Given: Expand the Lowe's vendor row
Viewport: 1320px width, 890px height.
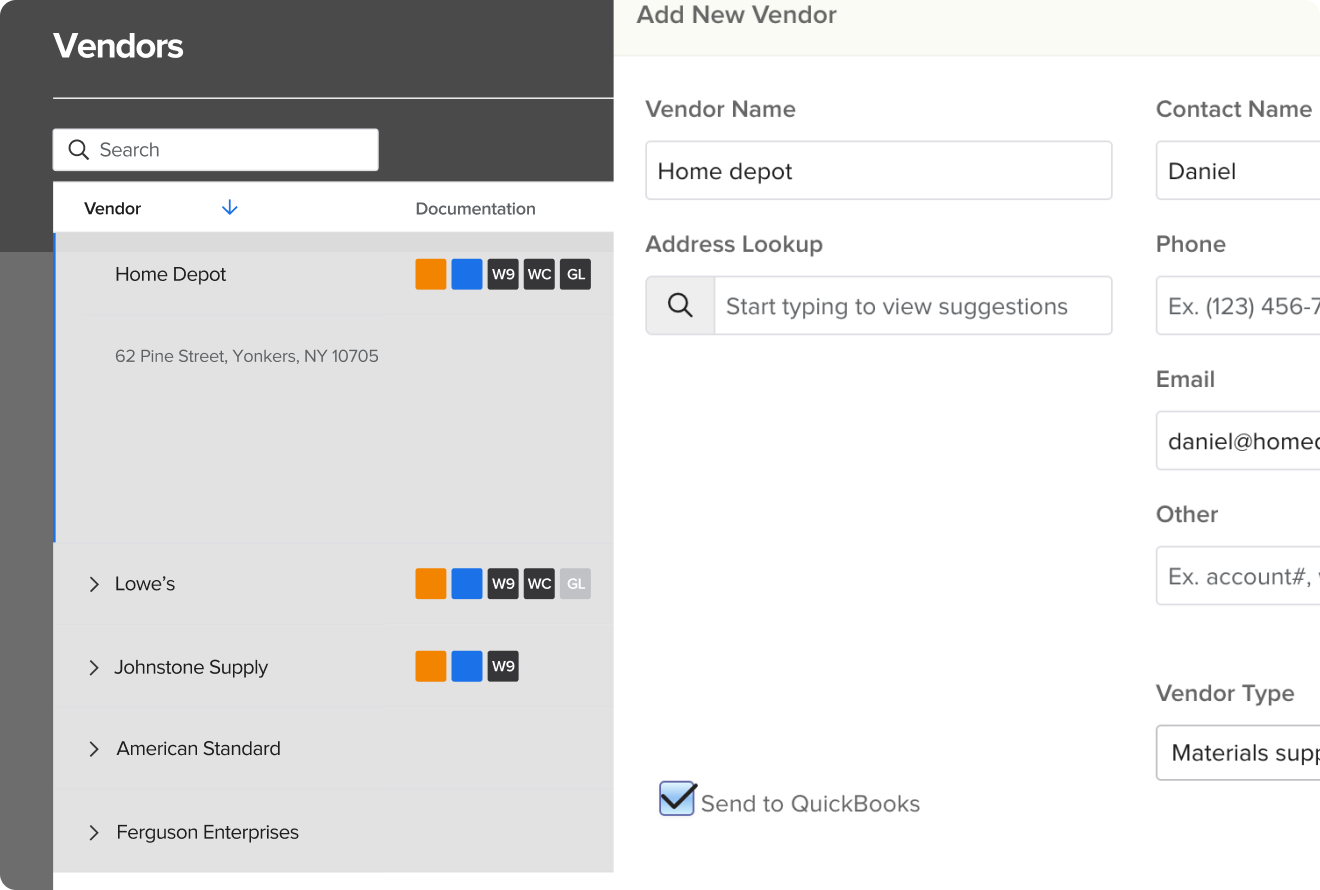Looking at the screenshot, I should click(94, 584).
